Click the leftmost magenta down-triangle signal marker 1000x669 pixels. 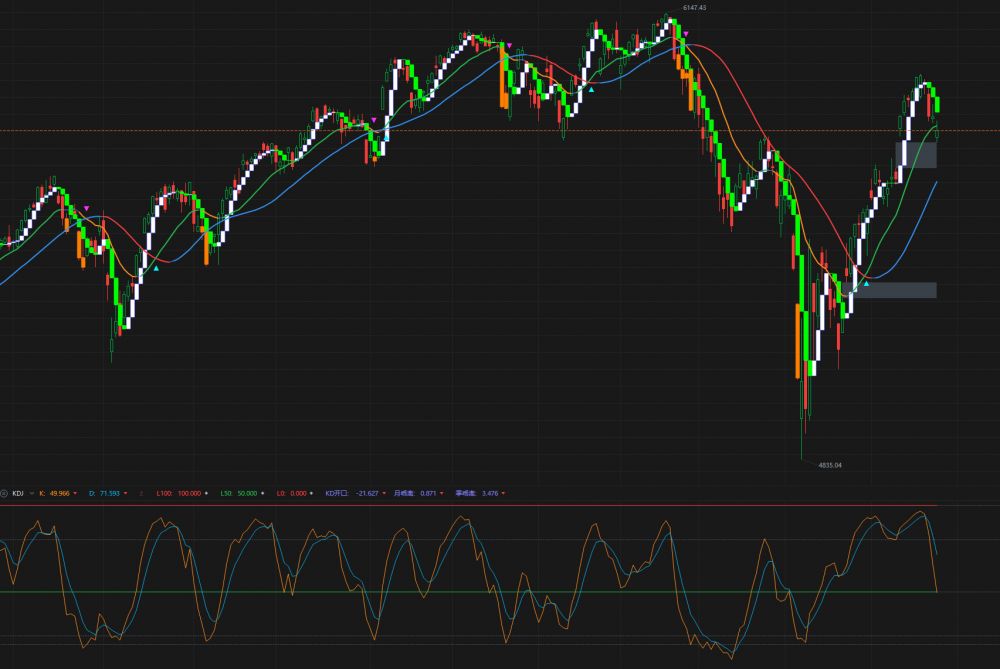pos(87,209)
